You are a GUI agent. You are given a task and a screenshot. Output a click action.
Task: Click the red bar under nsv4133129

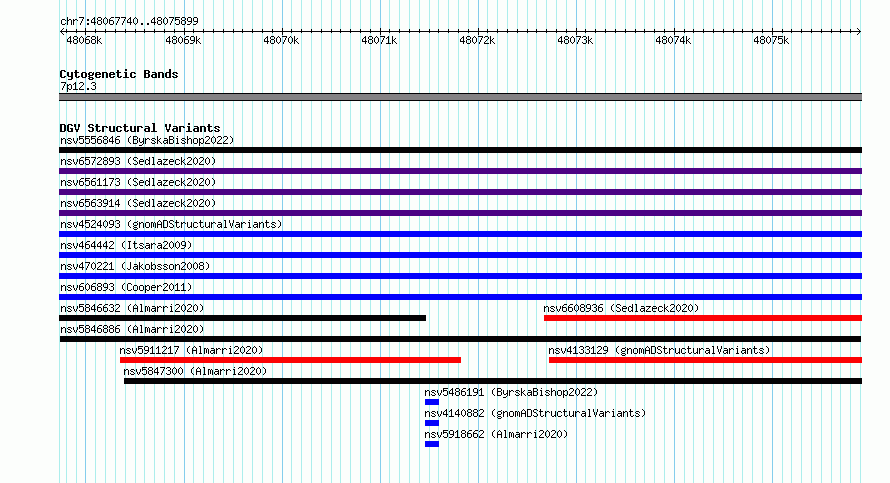click(706, 360)
